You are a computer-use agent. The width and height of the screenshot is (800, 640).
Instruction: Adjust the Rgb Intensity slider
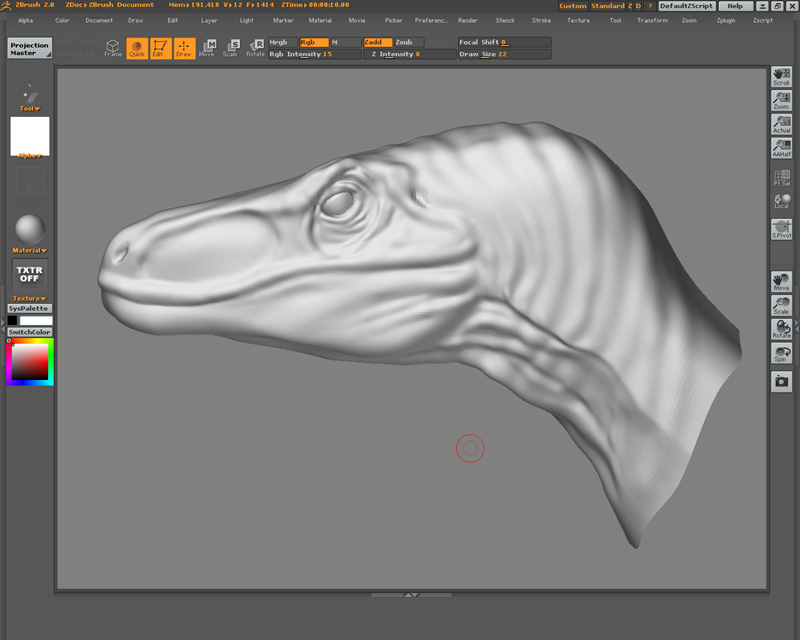click(315, 54)
